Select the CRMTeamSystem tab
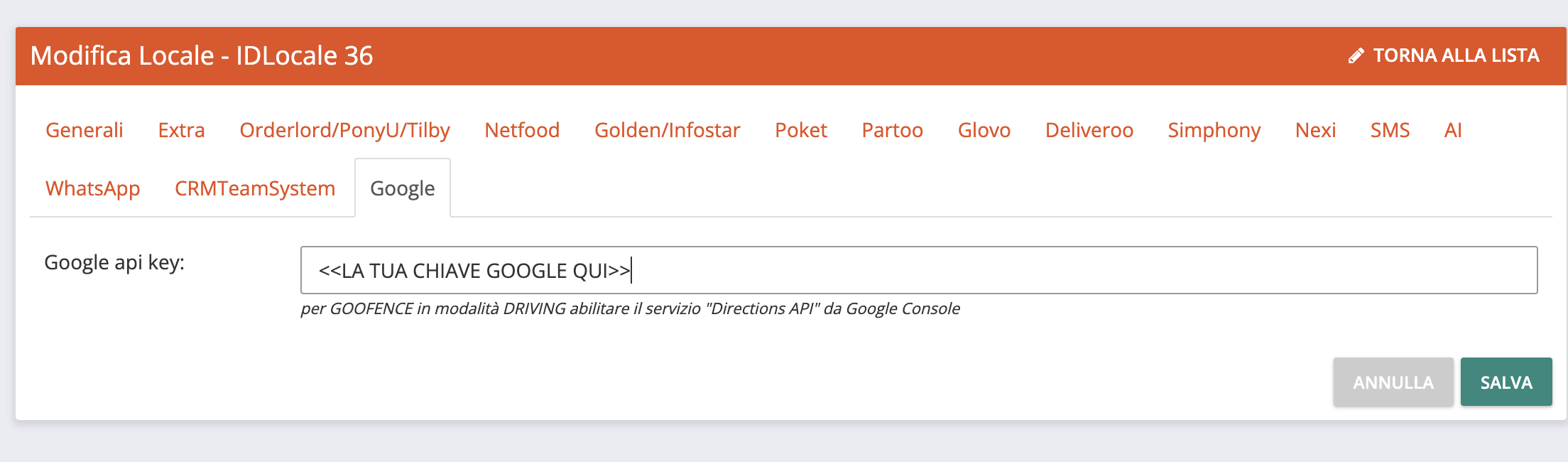 coord(254,188)
